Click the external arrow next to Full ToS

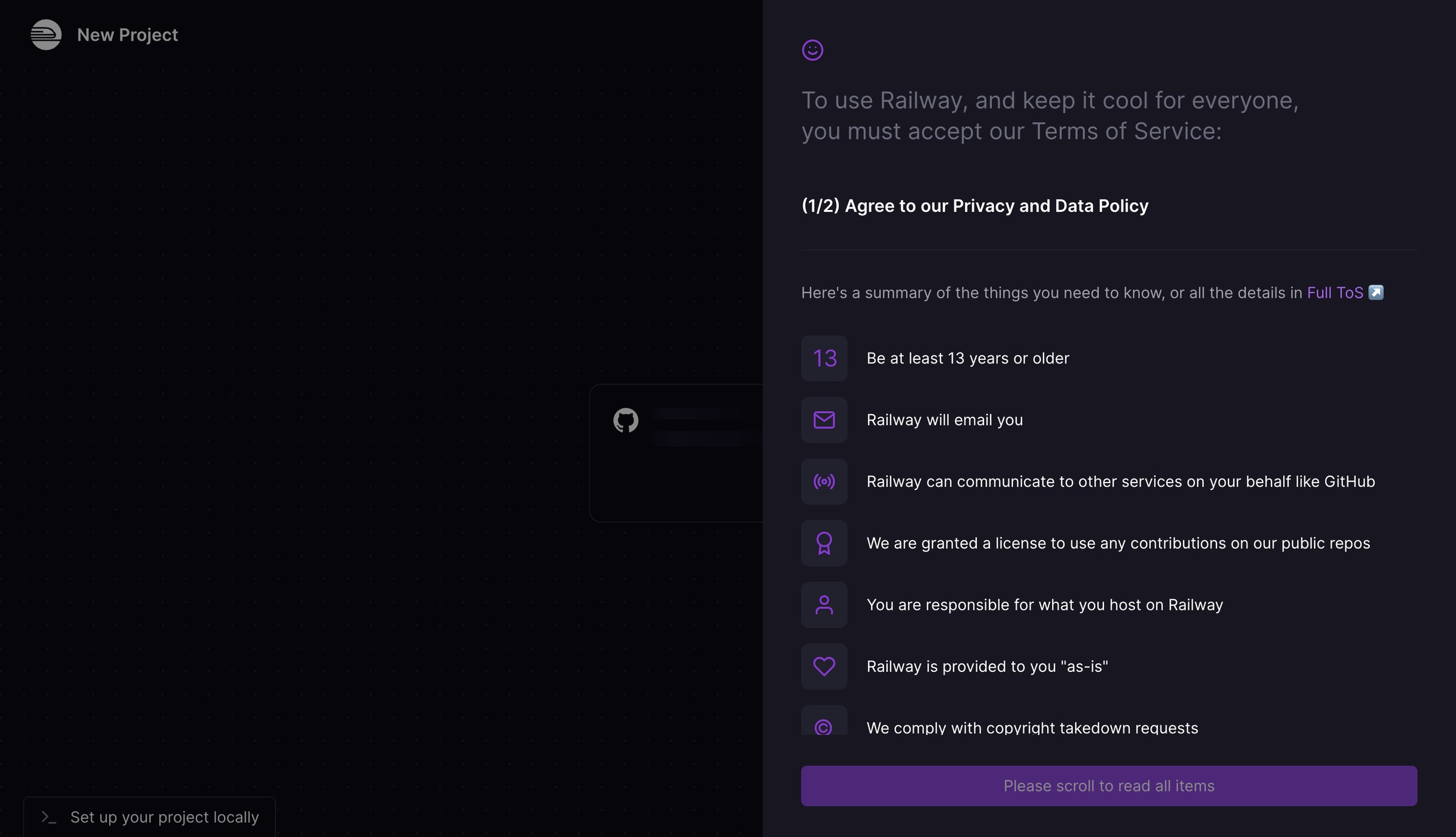pos(1376,293)
